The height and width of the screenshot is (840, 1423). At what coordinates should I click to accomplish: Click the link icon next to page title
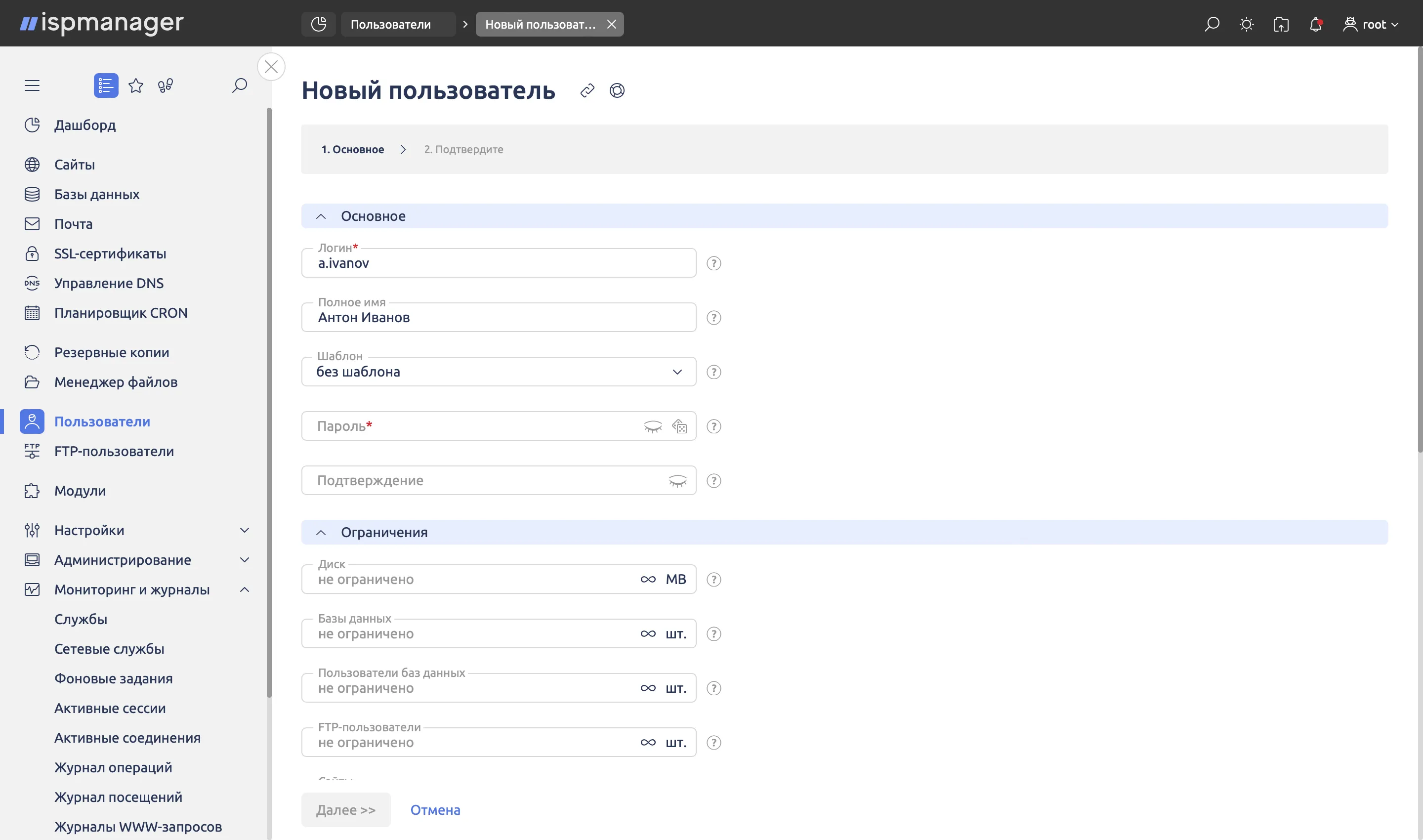(x=587, y=90)
